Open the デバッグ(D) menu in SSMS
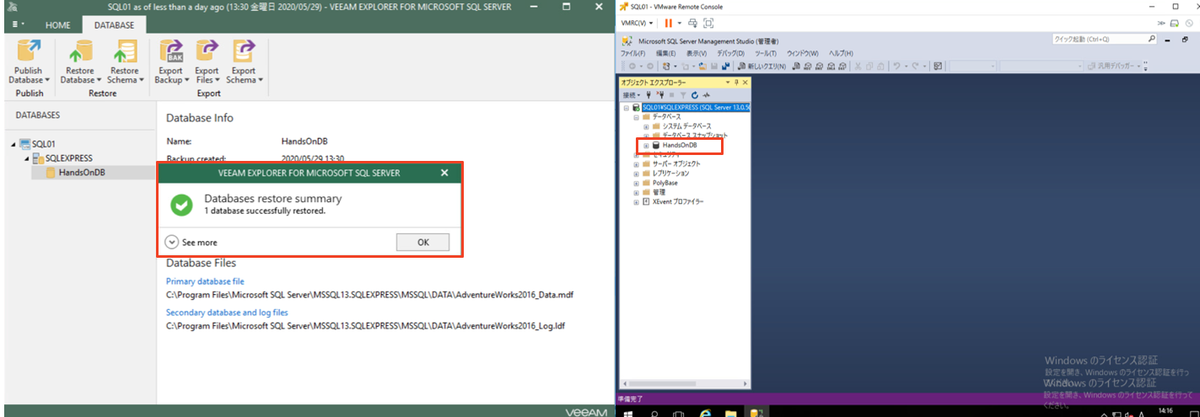1200x417 pixels. pyautogui.click(x=733, y=52)
